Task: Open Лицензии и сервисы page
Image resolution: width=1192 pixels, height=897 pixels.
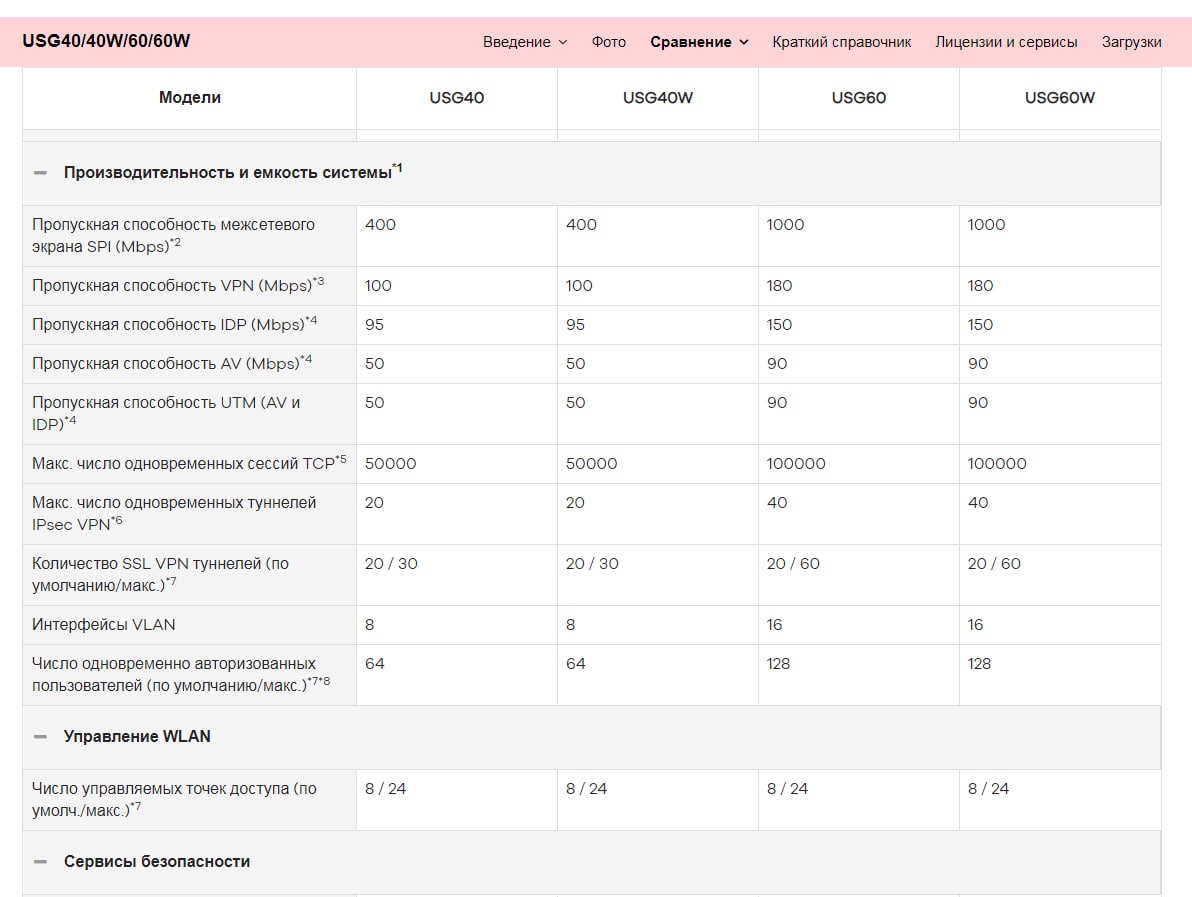Action: click(1006, 42)
